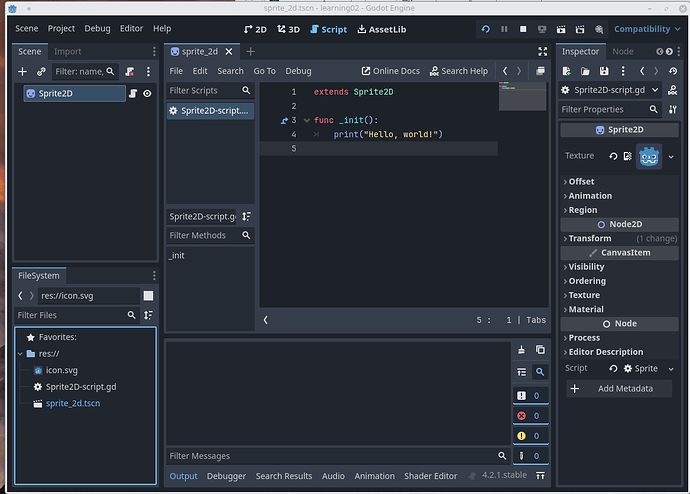Select sprite_2d.tscn in FileSystem

click(73, 403)
